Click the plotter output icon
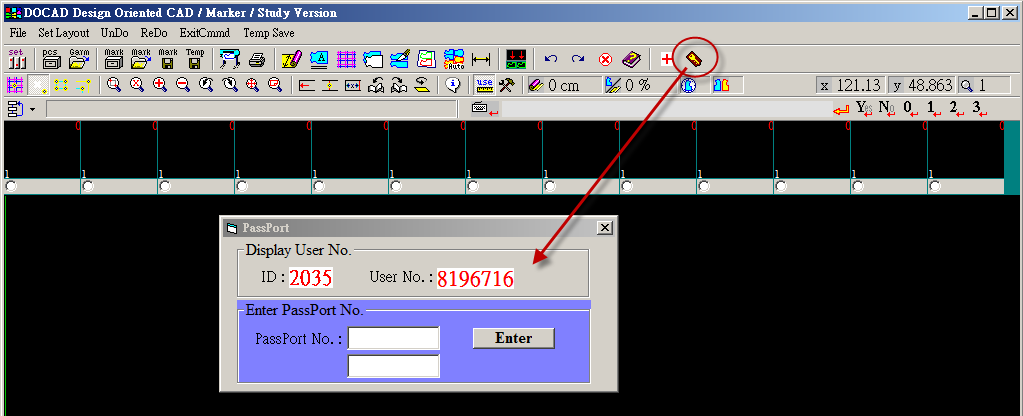This screenshot has width=1023, height=416. tap(230, 59)
